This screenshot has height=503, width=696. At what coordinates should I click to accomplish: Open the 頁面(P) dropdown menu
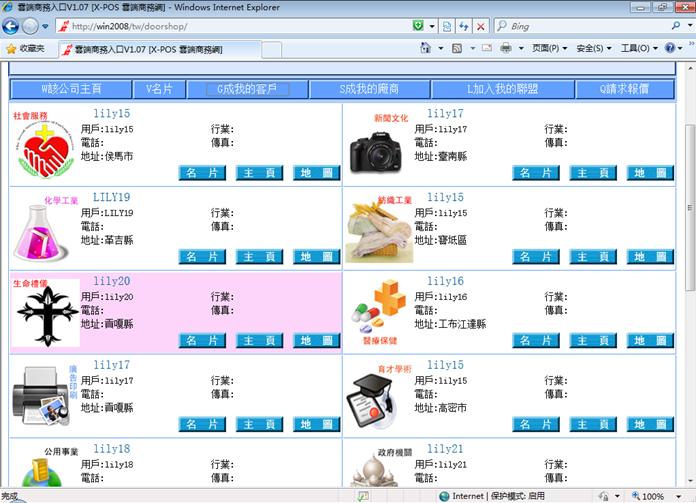click(550, 48)
